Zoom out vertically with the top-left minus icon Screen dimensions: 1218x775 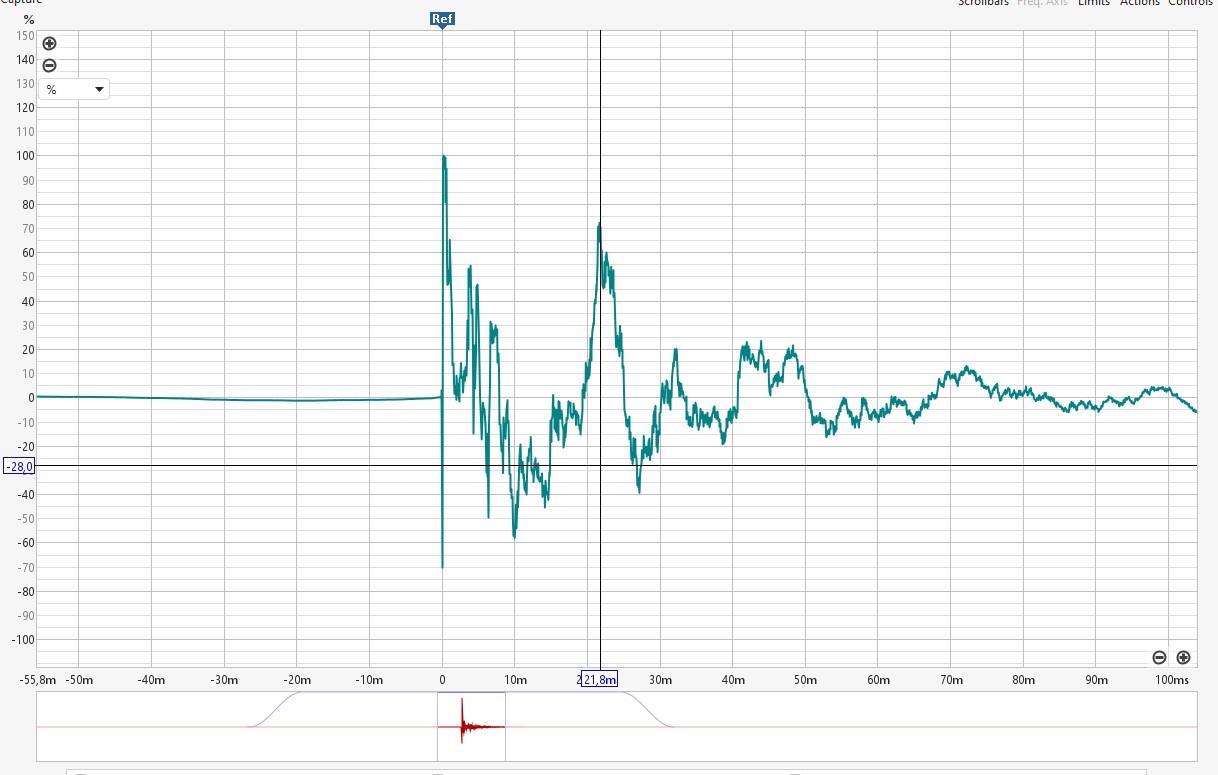[x=49, y=66]
